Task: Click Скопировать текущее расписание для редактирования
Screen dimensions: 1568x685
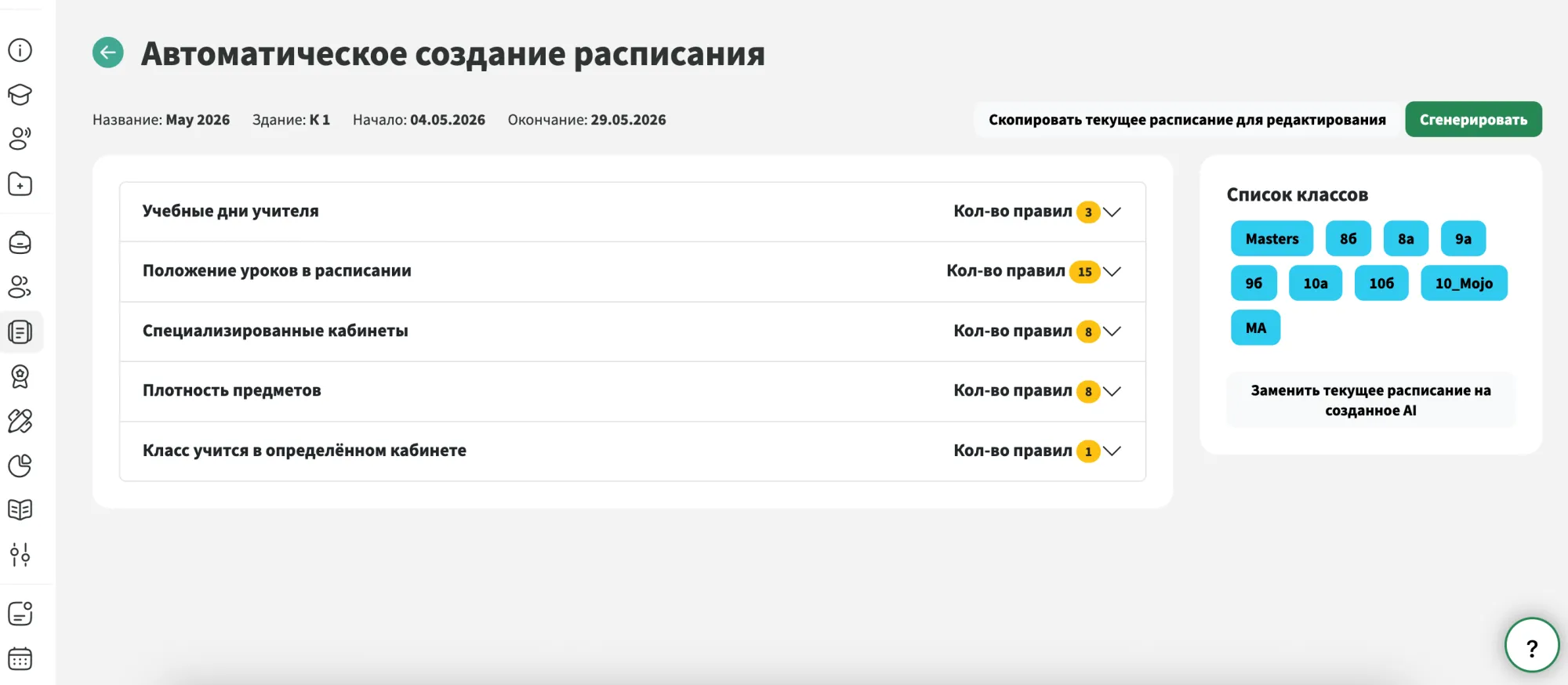Action: tap(1187, 119)
